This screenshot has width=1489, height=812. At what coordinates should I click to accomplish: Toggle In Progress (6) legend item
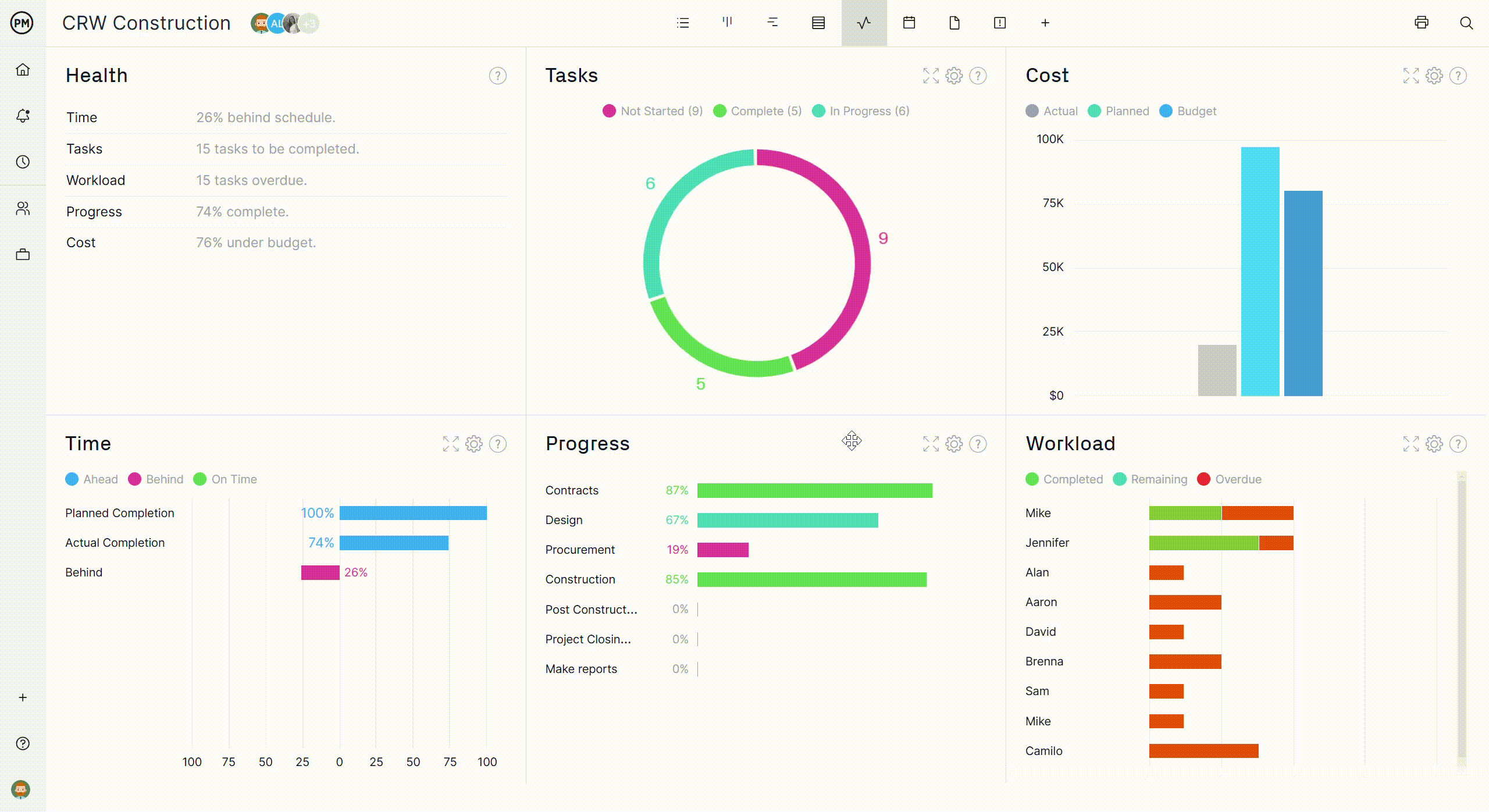(861, 111)
